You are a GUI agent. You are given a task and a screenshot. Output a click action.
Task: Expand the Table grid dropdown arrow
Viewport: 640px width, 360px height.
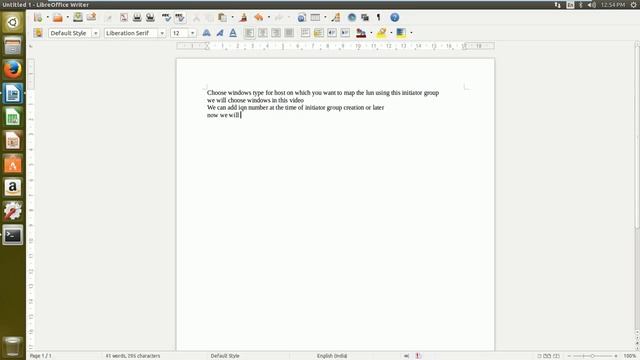point(325,18)
